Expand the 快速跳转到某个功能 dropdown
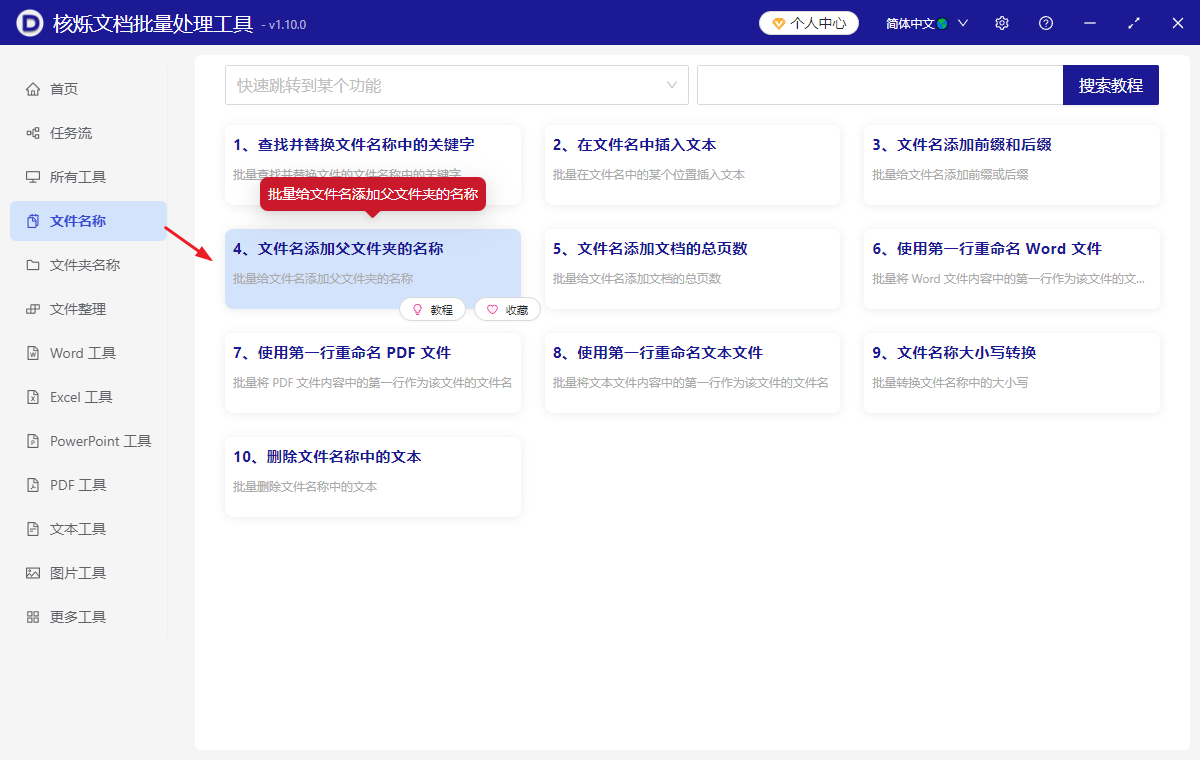 456,85
